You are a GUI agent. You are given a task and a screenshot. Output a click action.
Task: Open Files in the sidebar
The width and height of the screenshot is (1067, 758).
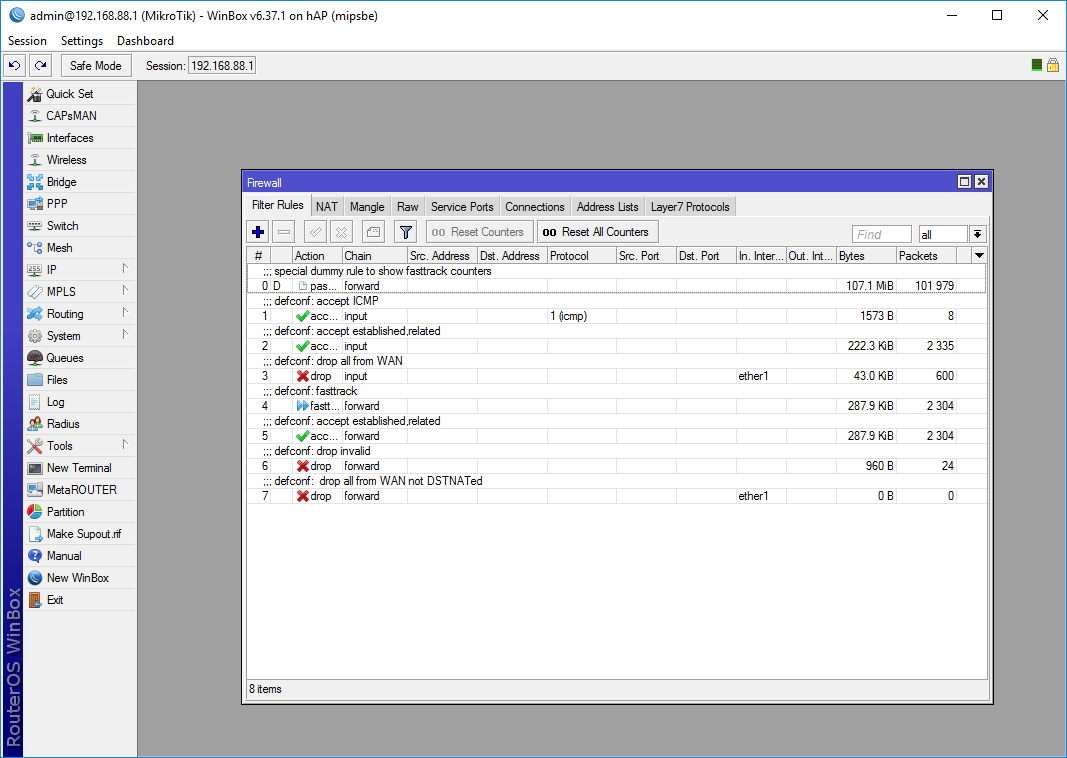(80, 380)
